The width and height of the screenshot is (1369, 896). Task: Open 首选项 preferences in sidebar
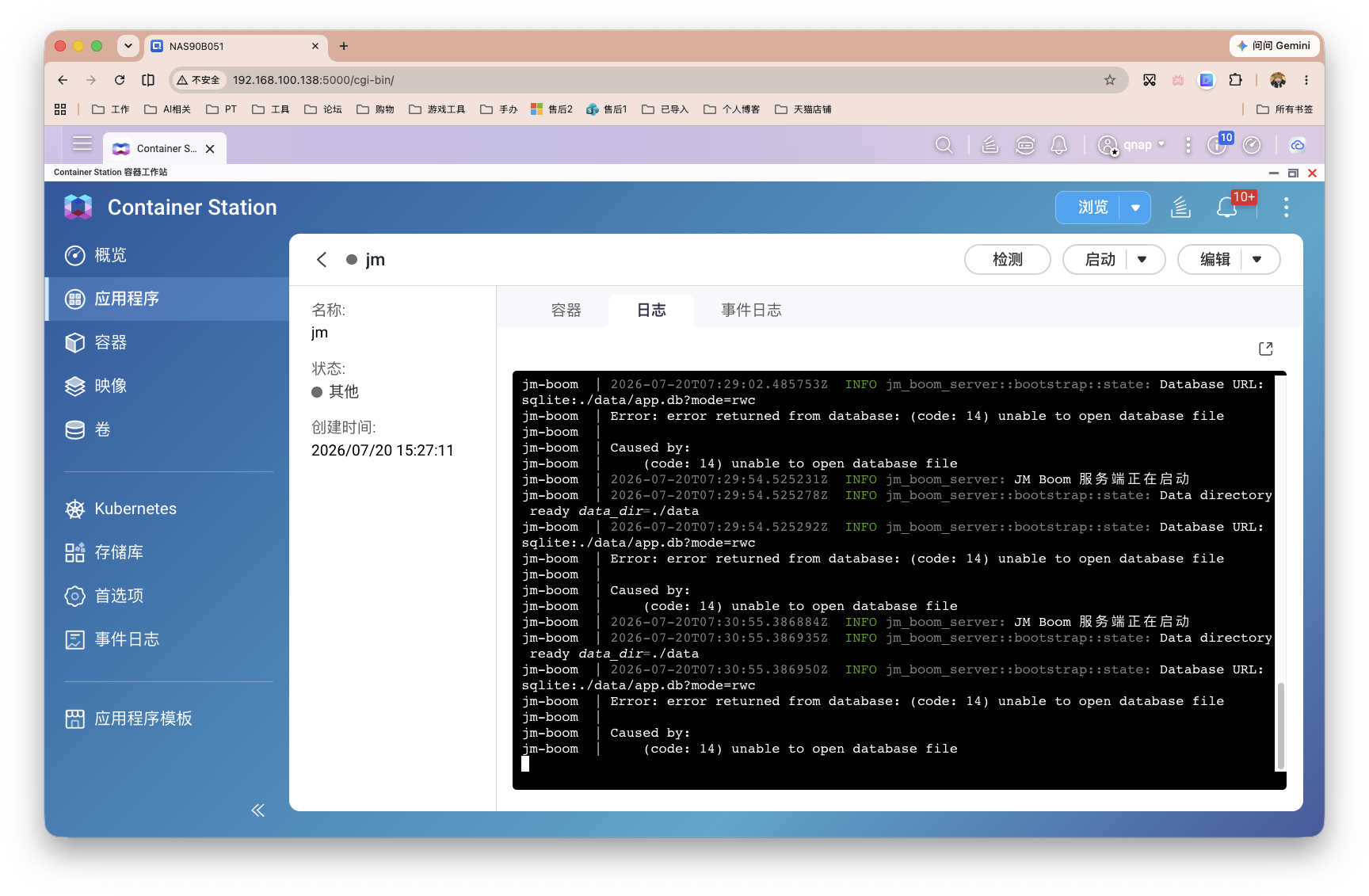tap(167, 596)
